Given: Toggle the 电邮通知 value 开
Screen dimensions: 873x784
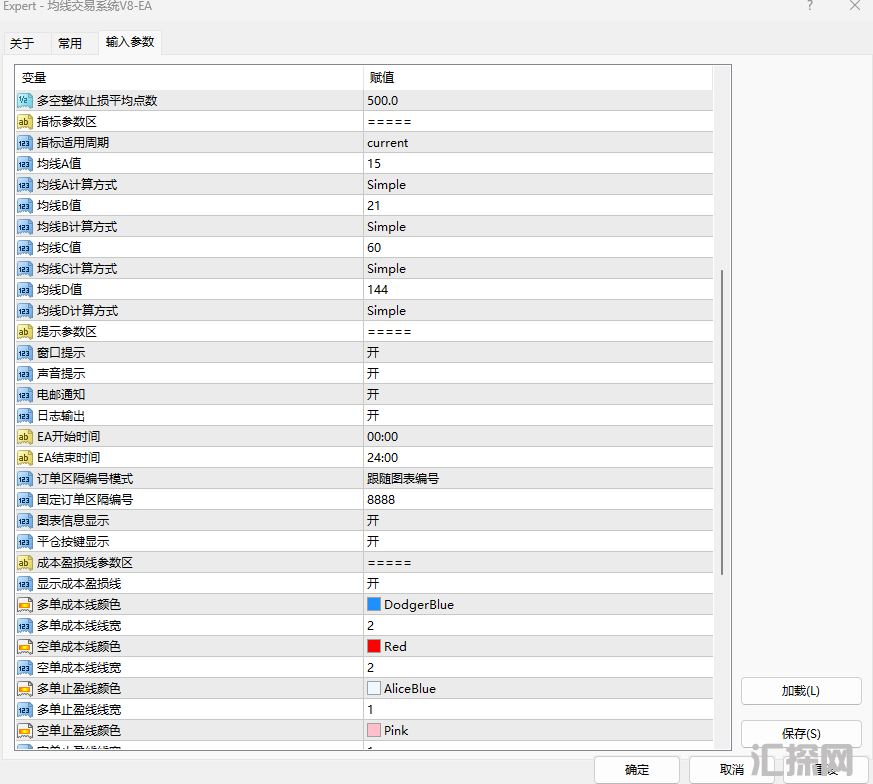Looking at the screenshot, I should pos(373,394).
